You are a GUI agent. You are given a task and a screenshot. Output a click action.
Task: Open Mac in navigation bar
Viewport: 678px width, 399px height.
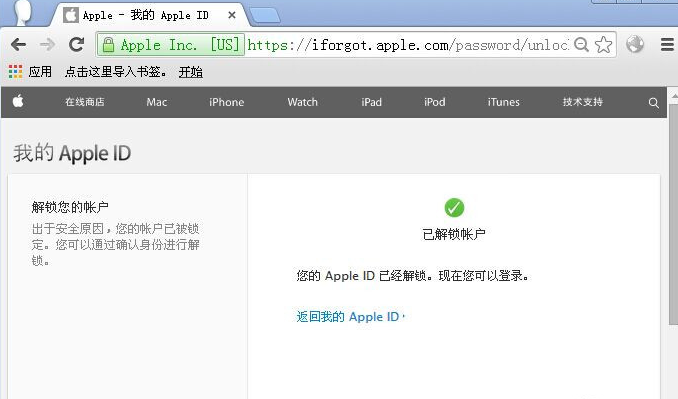coord(157,102)
